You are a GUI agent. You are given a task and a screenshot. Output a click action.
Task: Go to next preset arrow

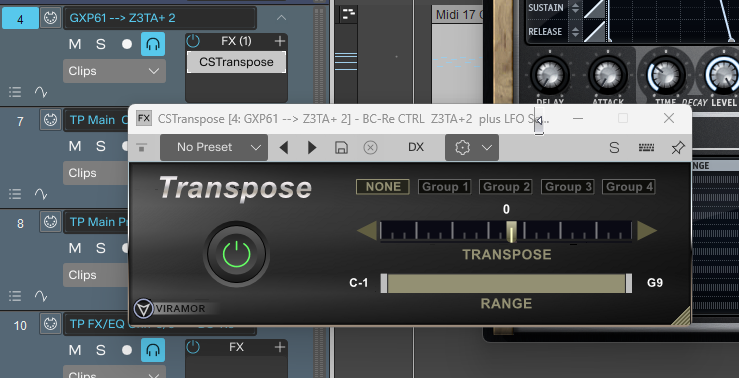point(312,148)
